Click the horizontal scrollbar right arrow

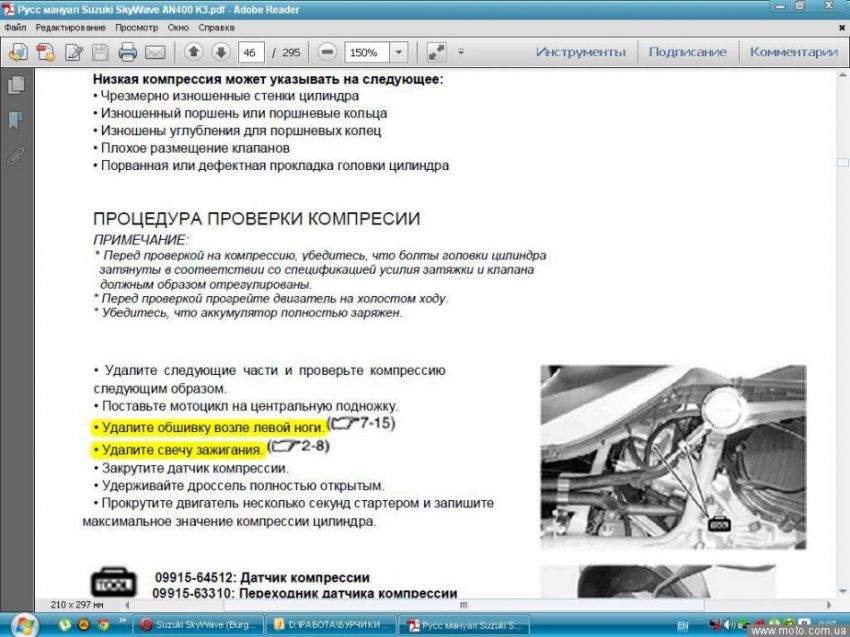(x=828, y=604)
